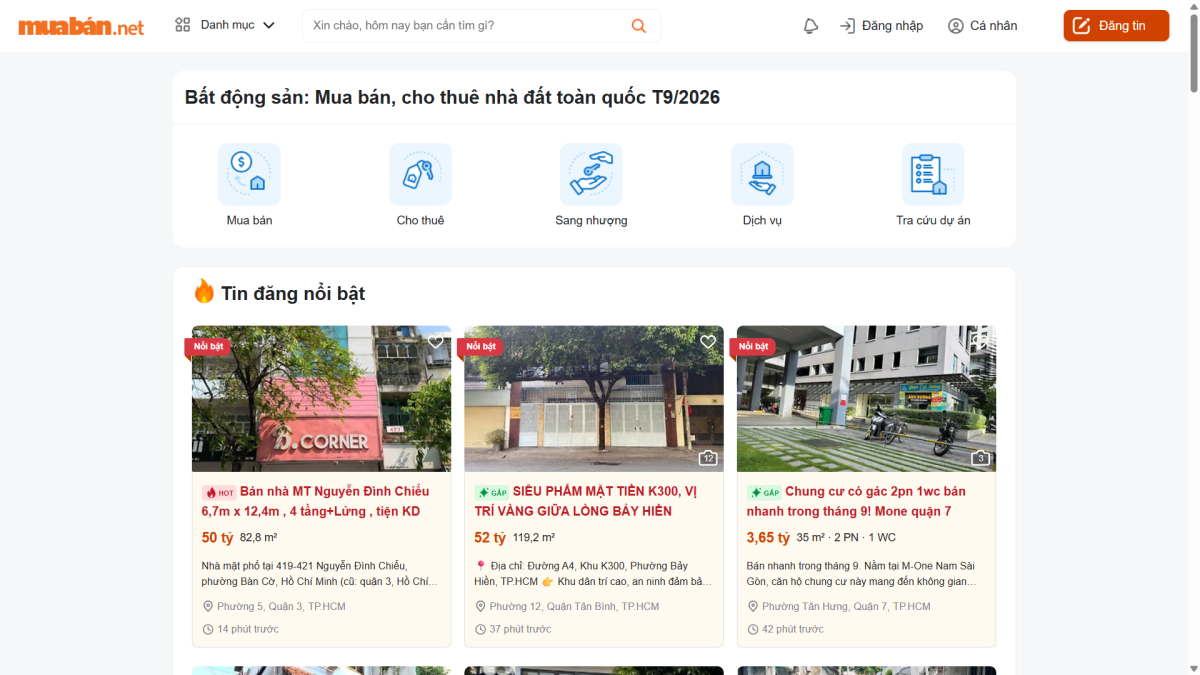1200x675 pixels.
Task: Click description starting 'Địa chỉ: Đường A4, Khu K300'
Action: coord(593,573)
